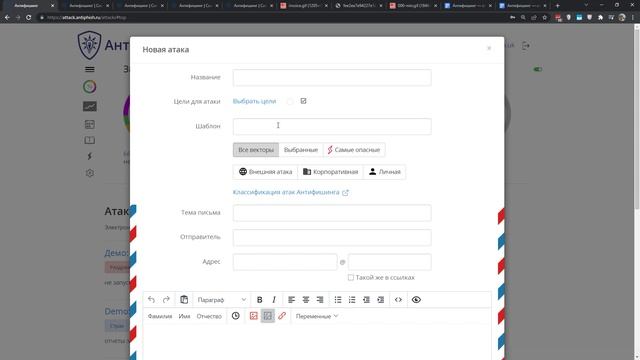
Task: Click the logout icon in page header
Action: click(x=526, y=46)
